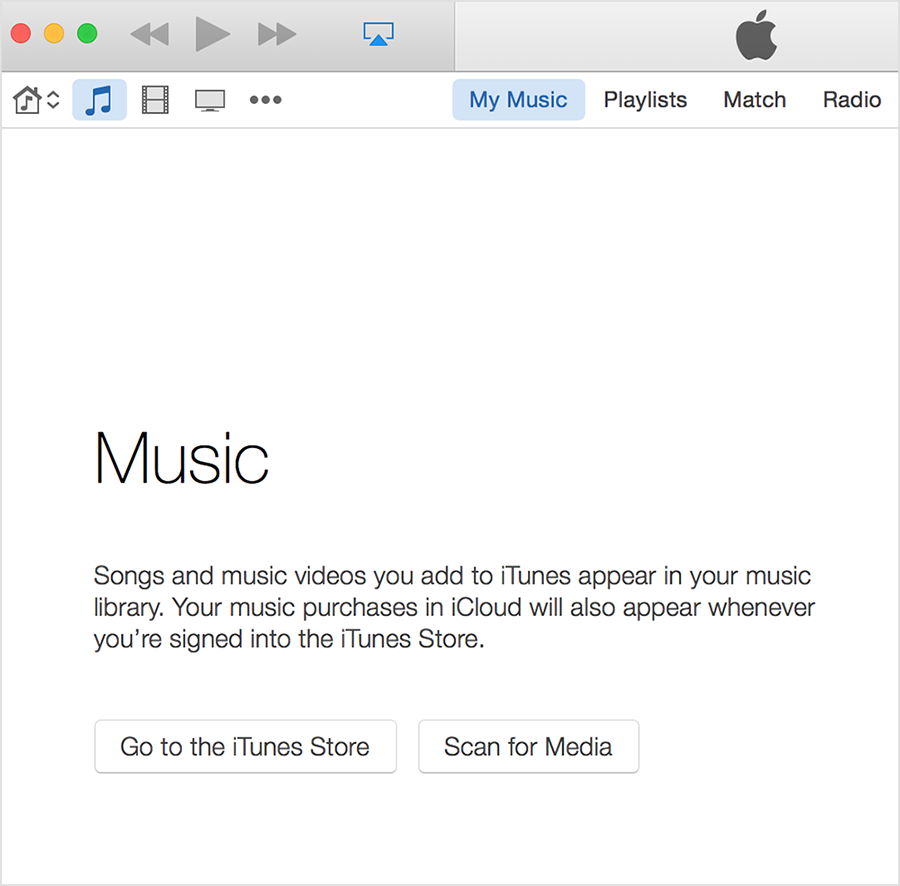900x886 pixels.
Task: Switch to the TV Shows monitor icon
Action: 210,100
